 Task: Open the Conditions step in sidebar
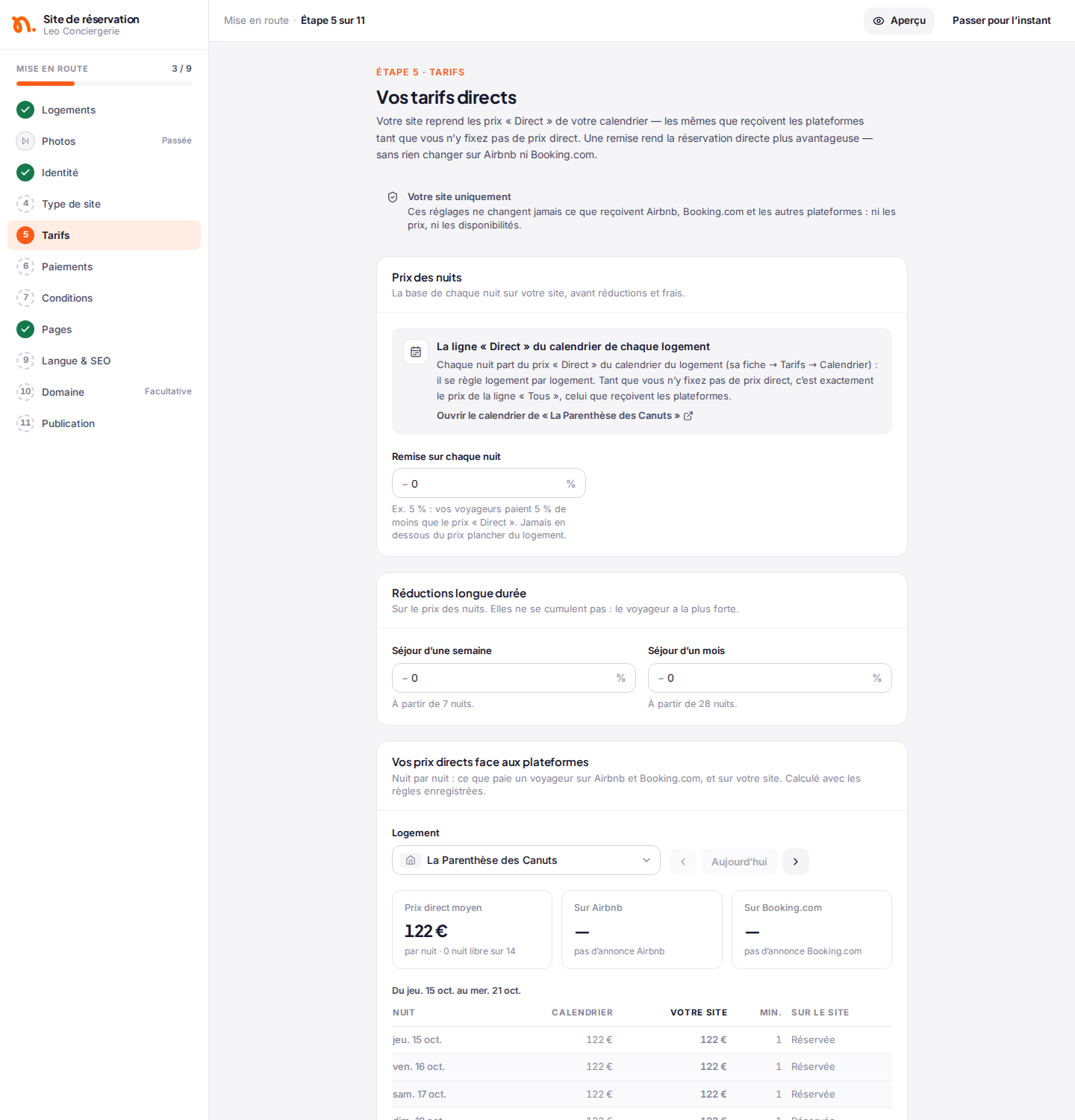click(x=104, y=298)
